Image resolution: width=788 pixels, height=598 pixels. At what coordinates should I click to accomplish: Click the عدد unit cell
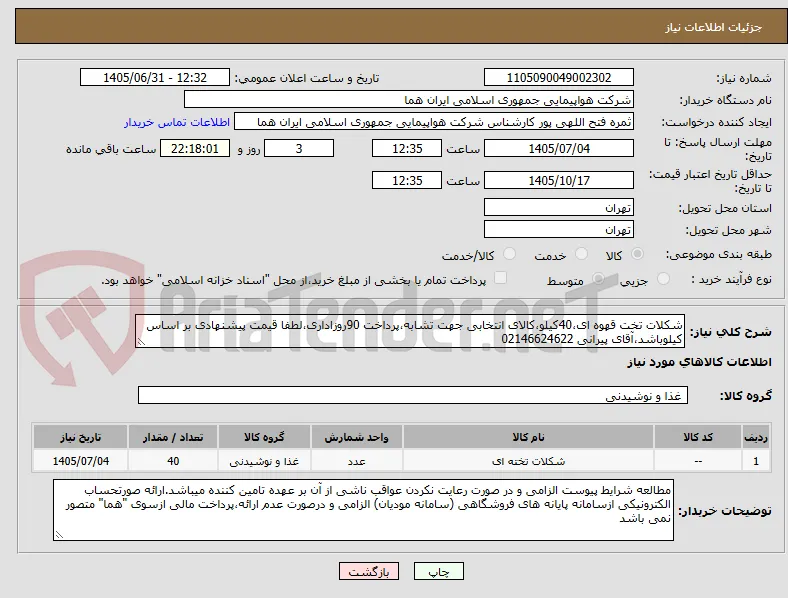356,461
